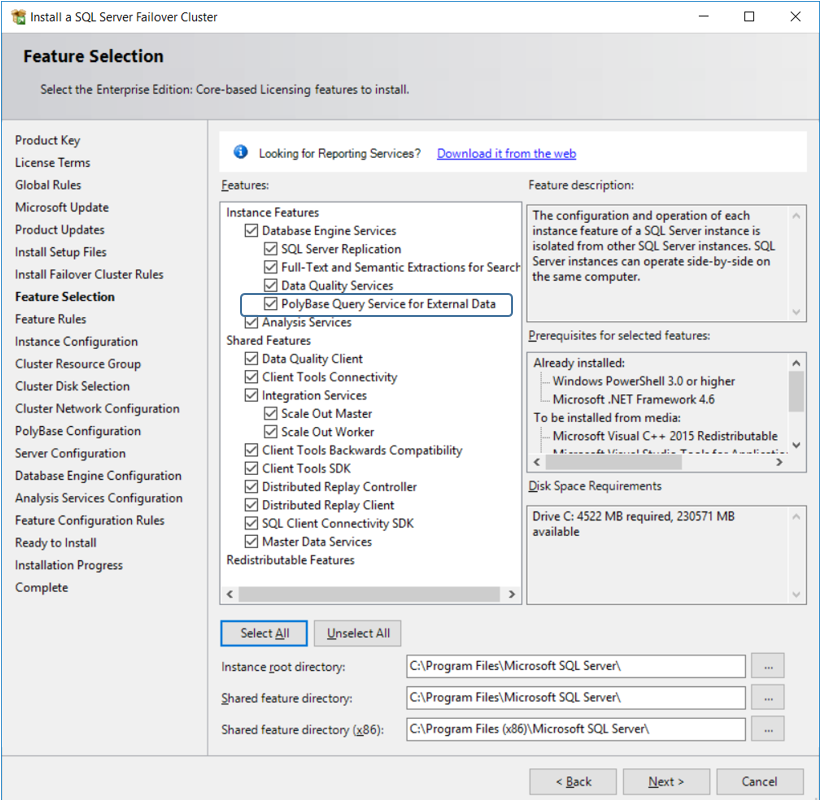Browse for Shared feature directory (x86)
This screenshot has height=800, width=821.
pyautogui.click(x=768, y=729)
